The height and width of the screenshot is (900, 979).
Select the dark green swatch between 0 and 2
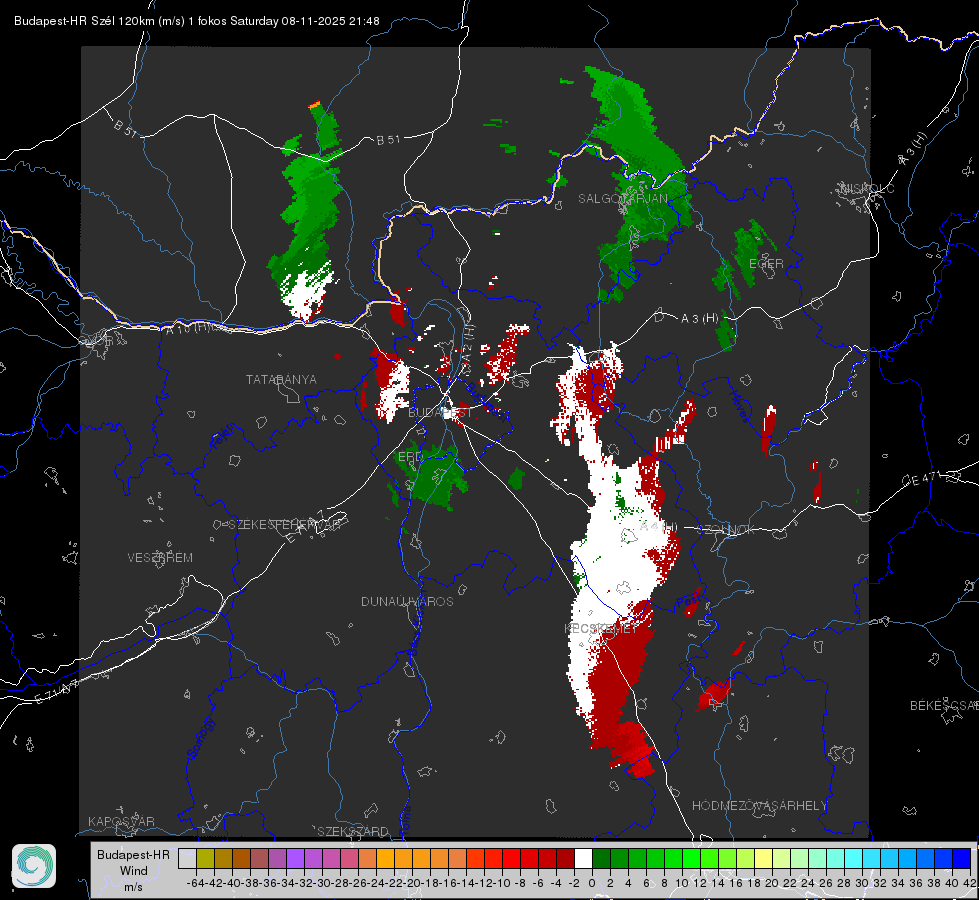tap(601, 859)
